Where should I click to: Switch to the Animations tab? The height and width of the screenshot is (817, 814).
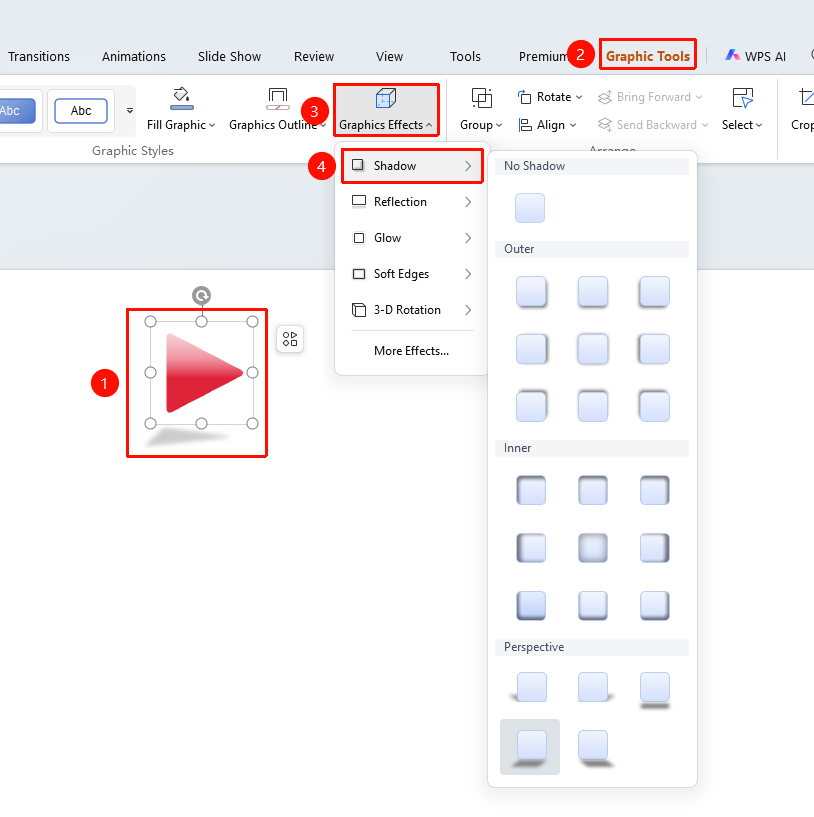click(134, 56)
